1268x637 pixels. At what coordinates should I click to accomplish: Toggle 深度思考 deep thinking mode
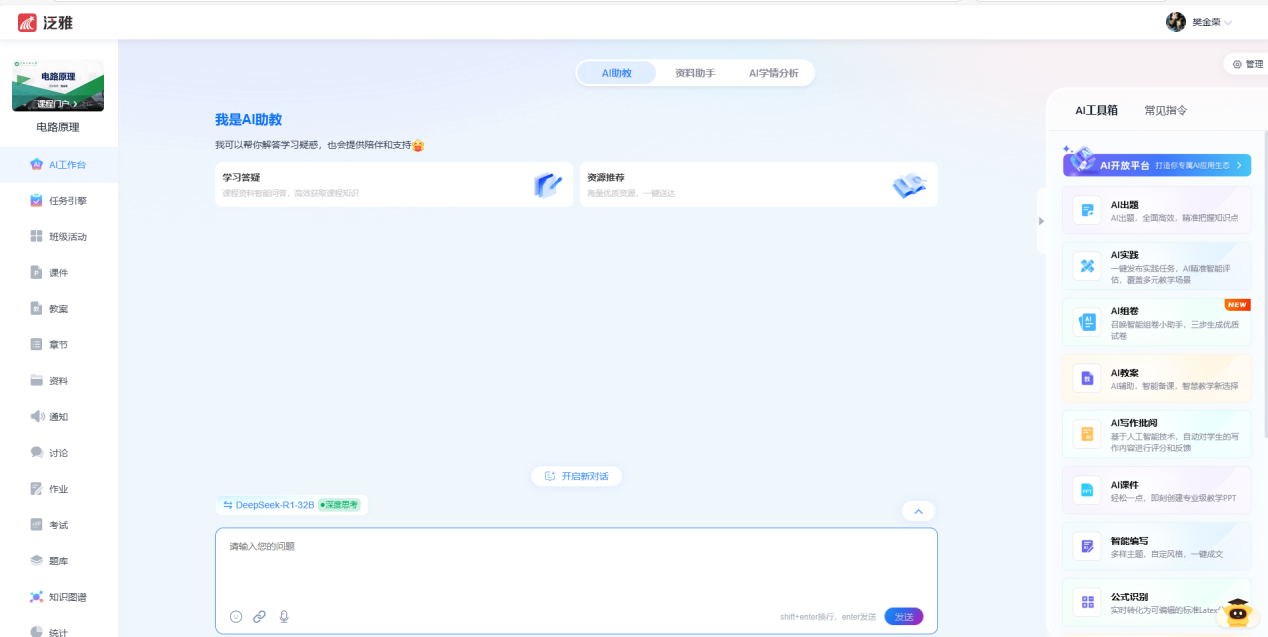coord(339,505)
